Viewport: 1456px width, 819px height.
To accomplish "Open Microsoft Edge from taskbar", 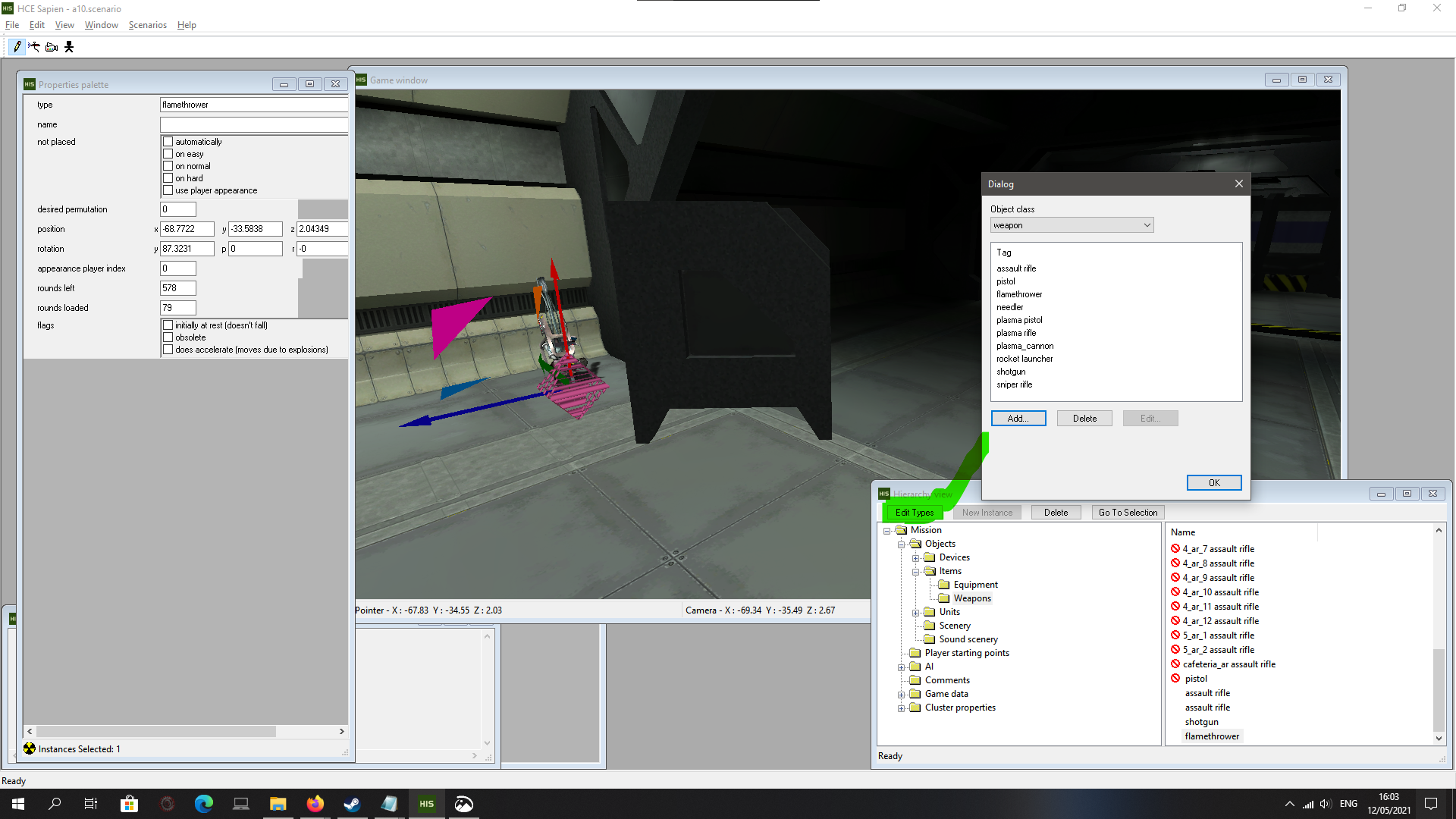I will pos(203,804).
